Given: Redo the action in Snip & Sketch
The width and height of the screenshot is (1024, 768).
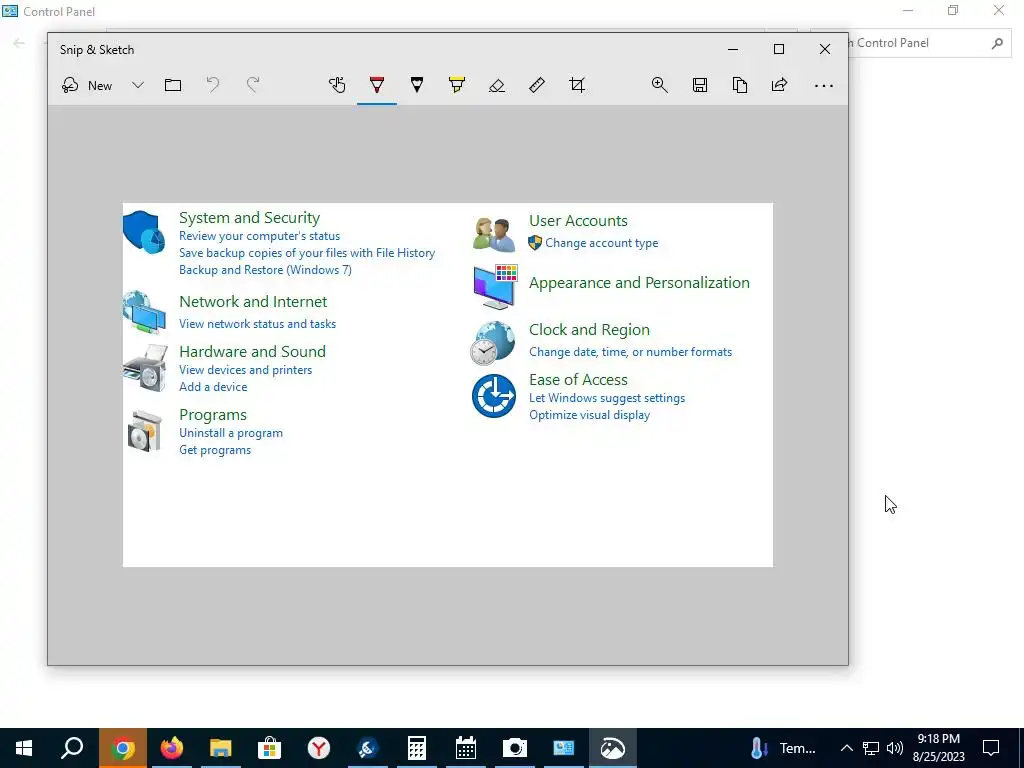Looking at the screenshot, I should coord(253,86).
